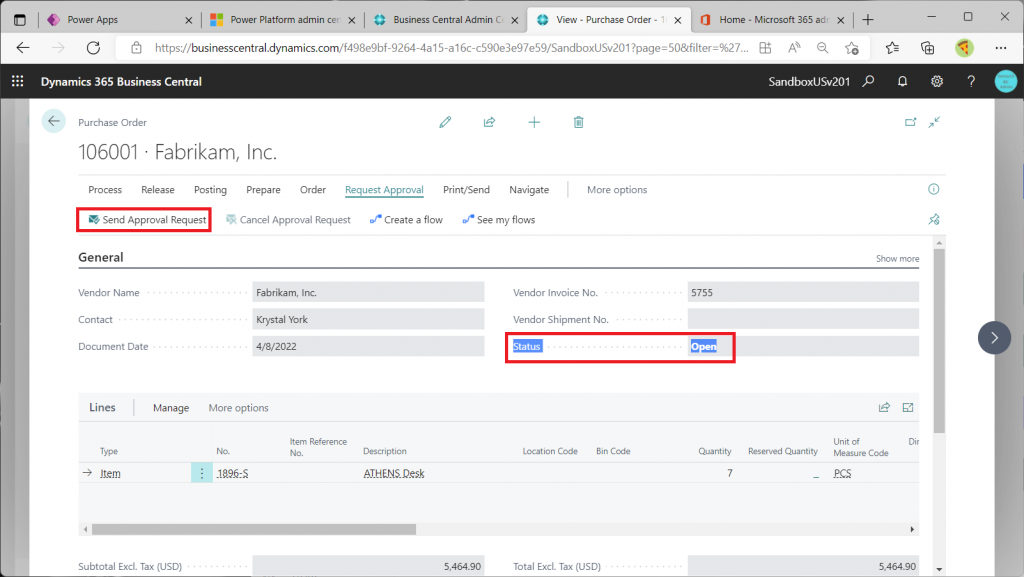Click Create a flow
Viewport: 1024px width, 577px height.
pyautogui.click(x=406, y=220)
